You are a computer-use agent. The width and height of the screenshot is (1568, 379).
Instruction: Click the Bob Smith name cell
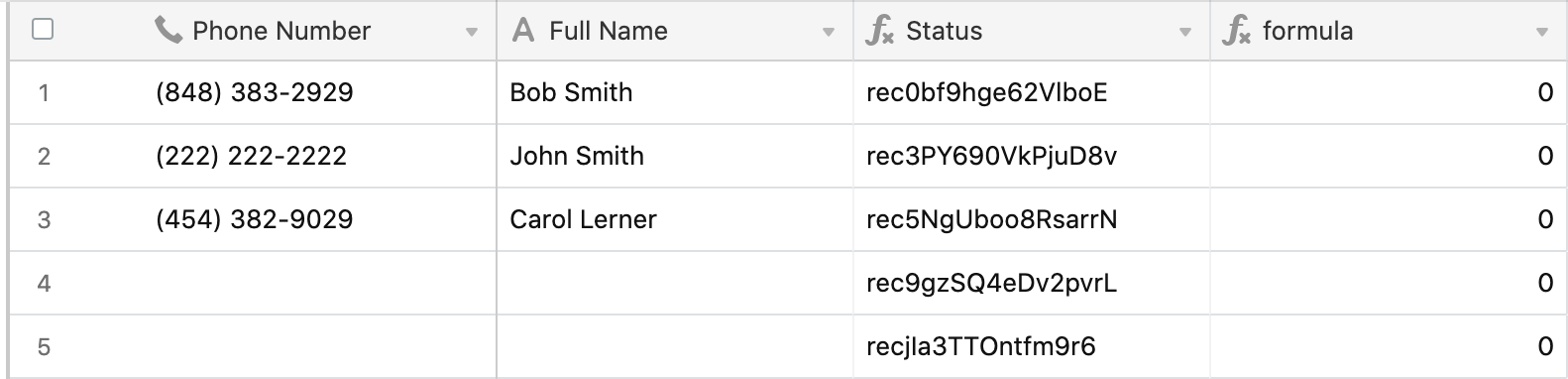click(675, 92)
